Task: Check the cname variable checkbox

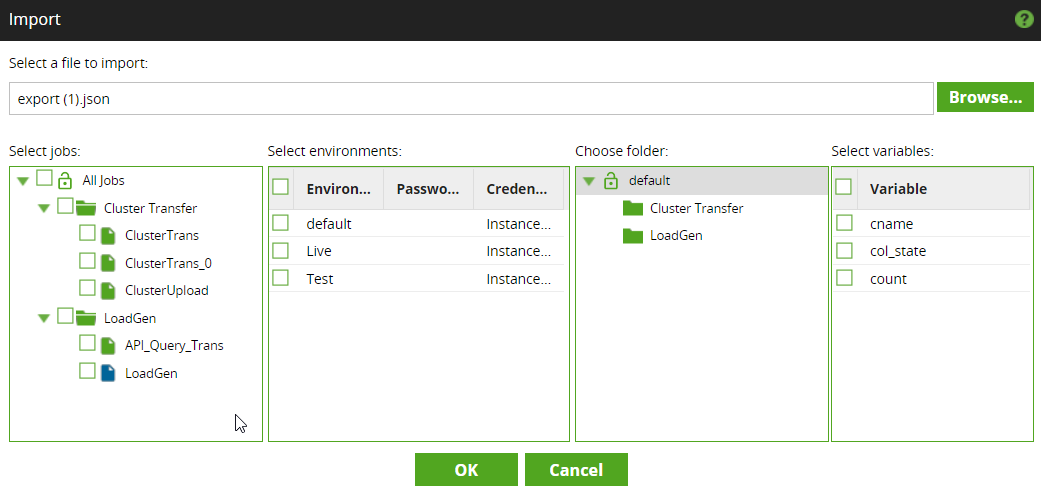Action: tap(844, 222)
